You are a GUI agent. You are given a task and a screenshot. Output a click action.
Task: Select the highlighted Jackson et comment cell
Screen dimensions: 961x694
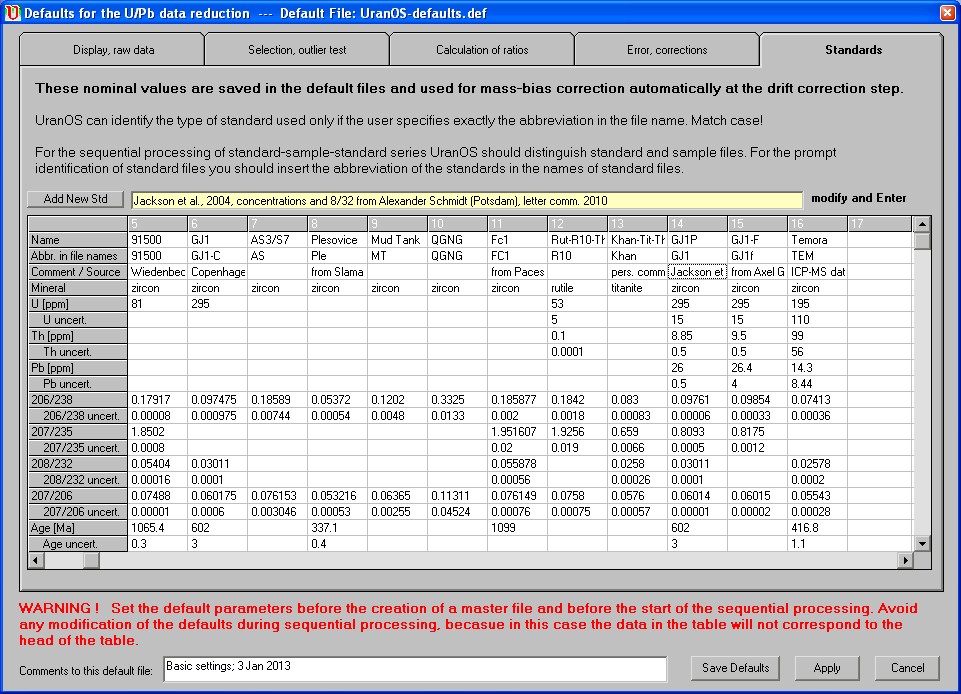pos(697,272)
